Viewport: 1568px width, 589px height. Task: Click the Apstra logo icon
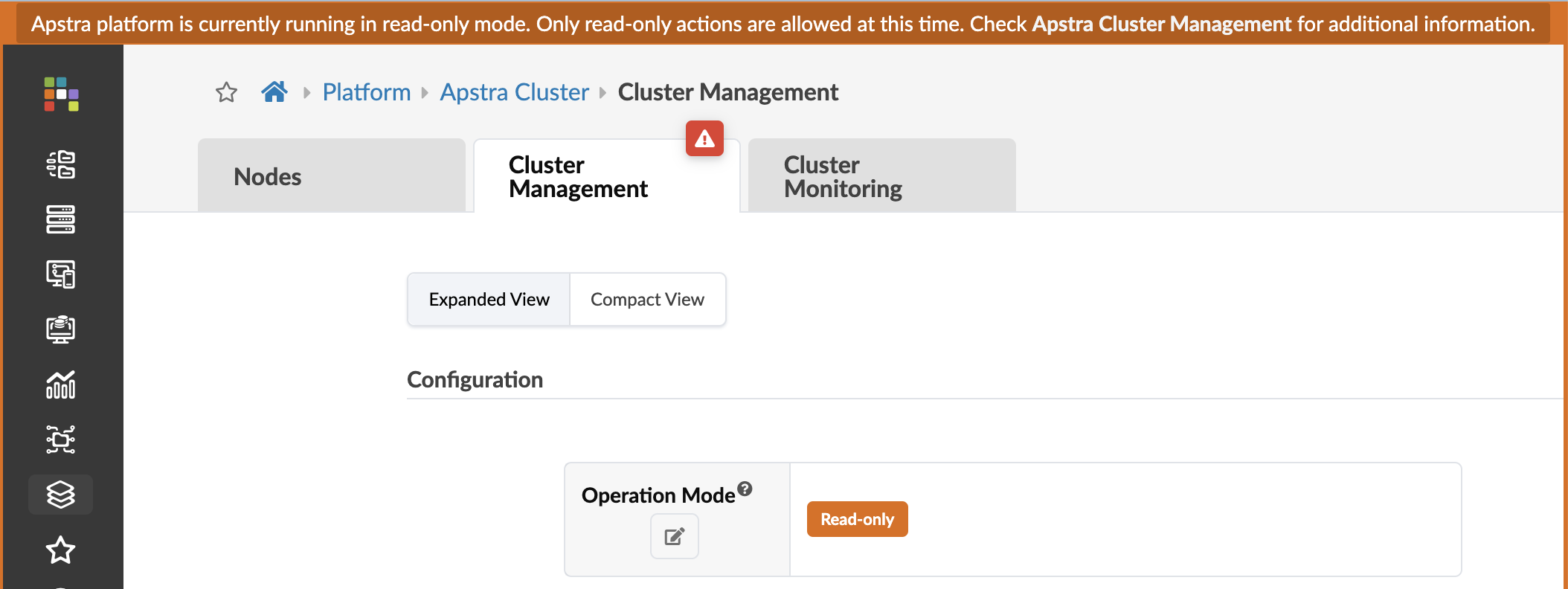(61, 94)
